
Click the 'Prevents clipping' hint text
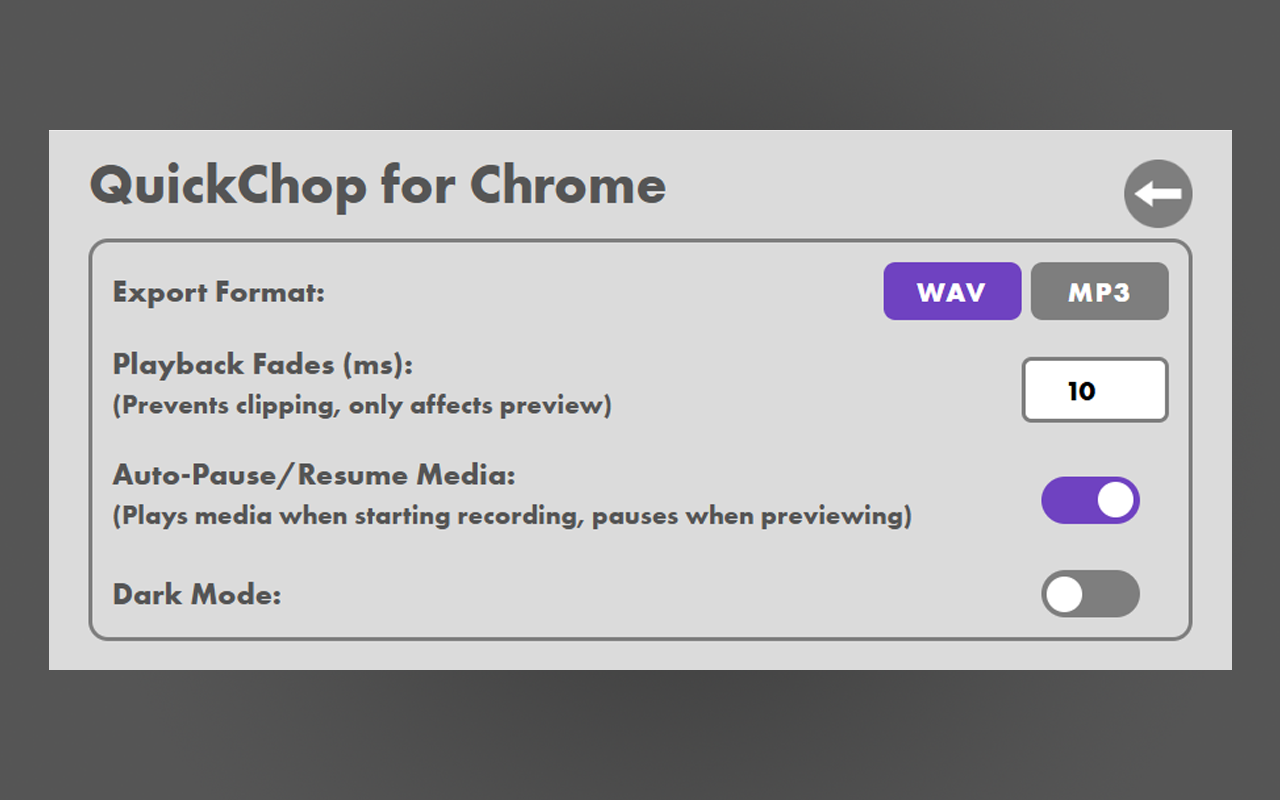(362, 406)
